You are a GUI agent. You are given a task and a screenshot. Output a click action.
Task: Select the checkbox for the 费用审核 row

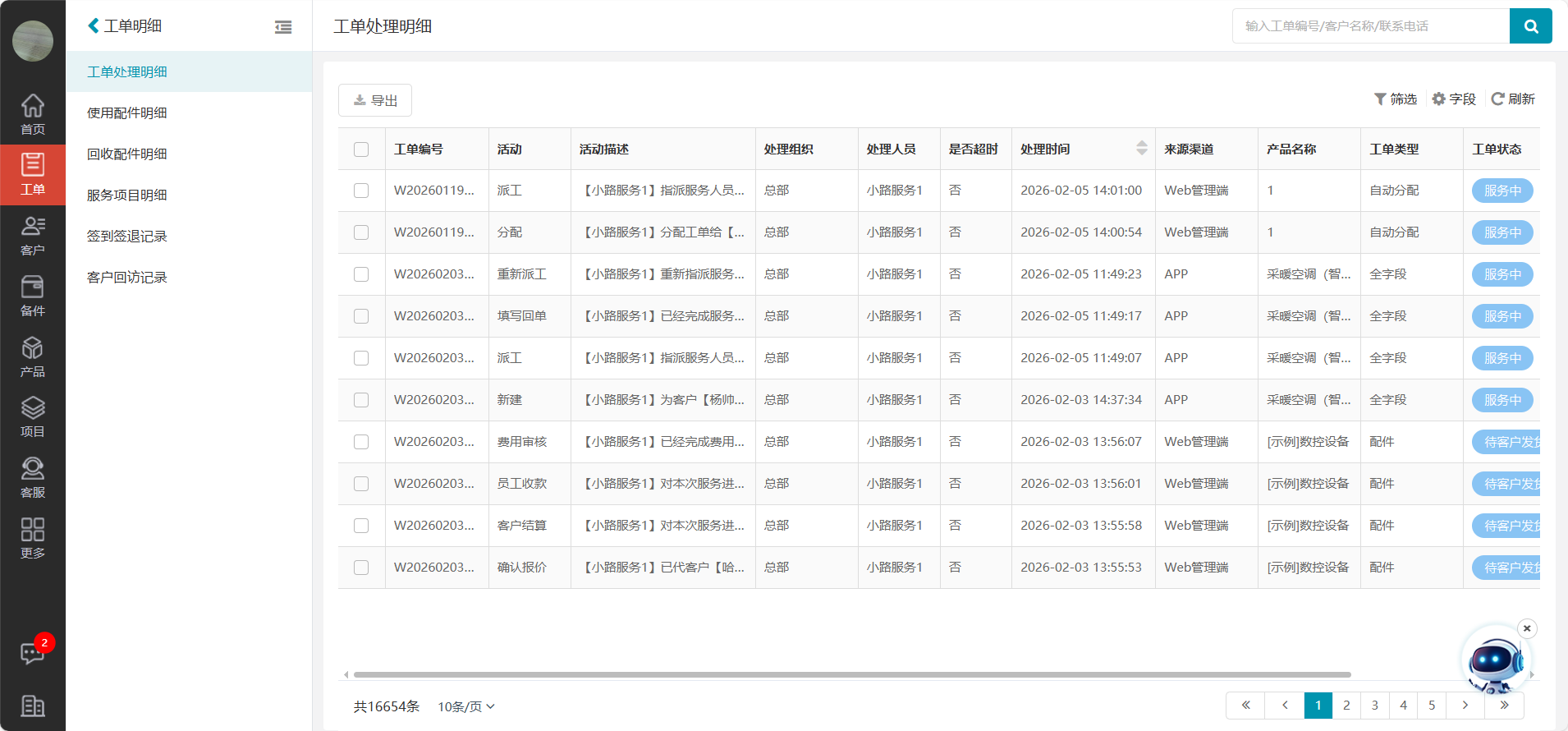point(361,442)
